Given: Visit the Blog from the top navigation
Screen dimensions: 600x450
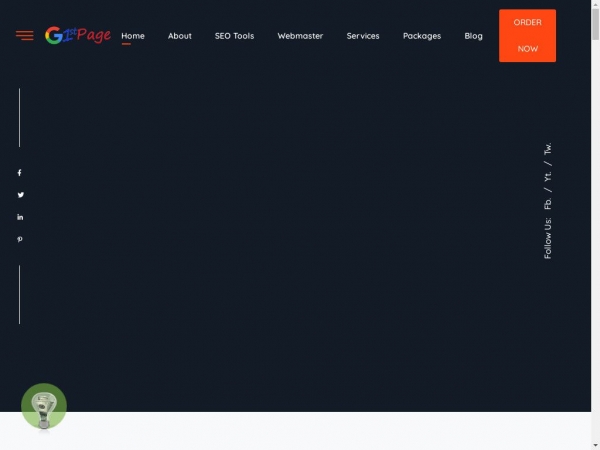Looking at the screenshot, I should [473, 36].
